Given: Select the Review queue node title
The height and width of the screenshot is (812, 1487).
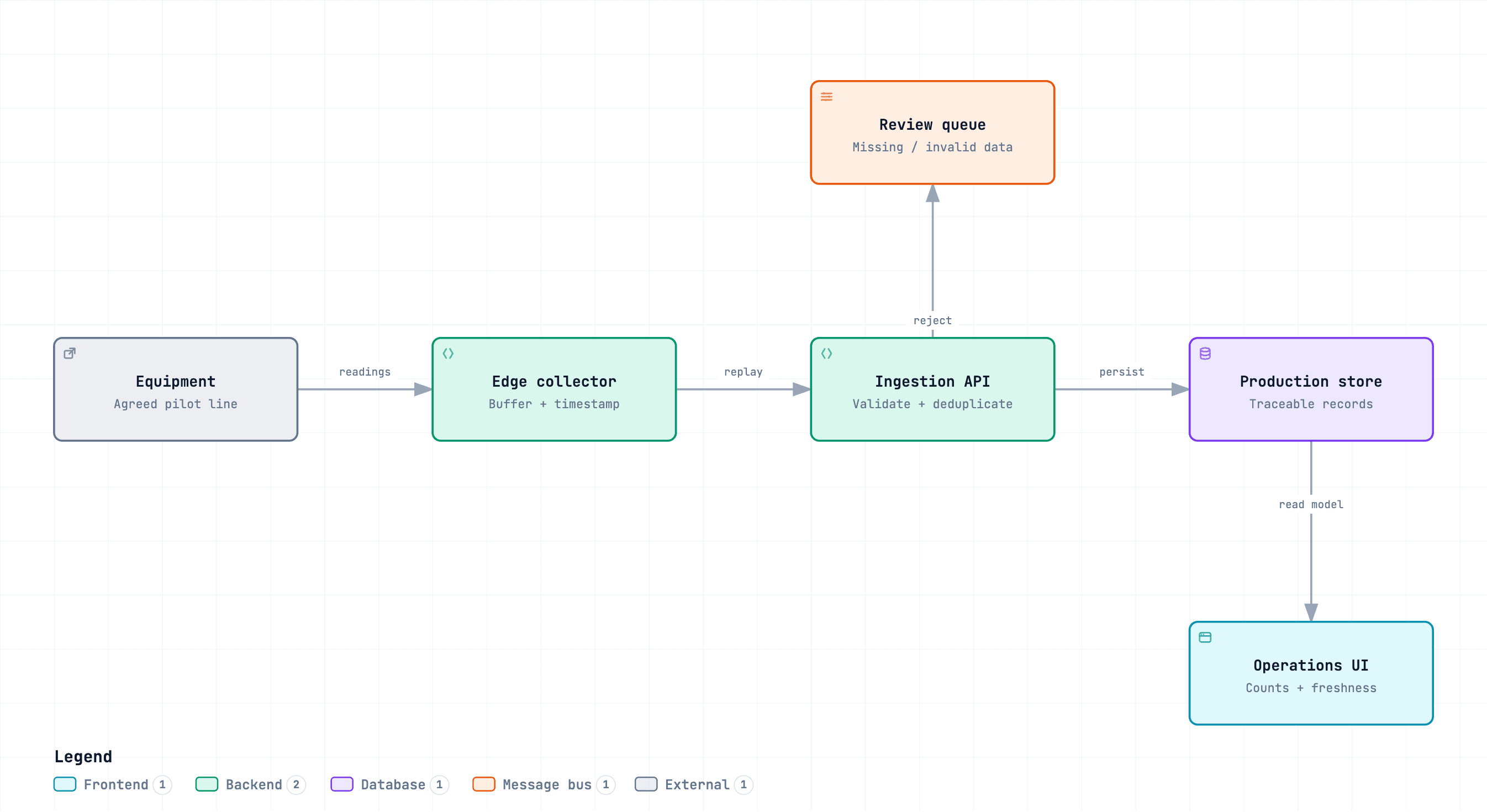Looking at the screenshot, I should pos(932,125).
